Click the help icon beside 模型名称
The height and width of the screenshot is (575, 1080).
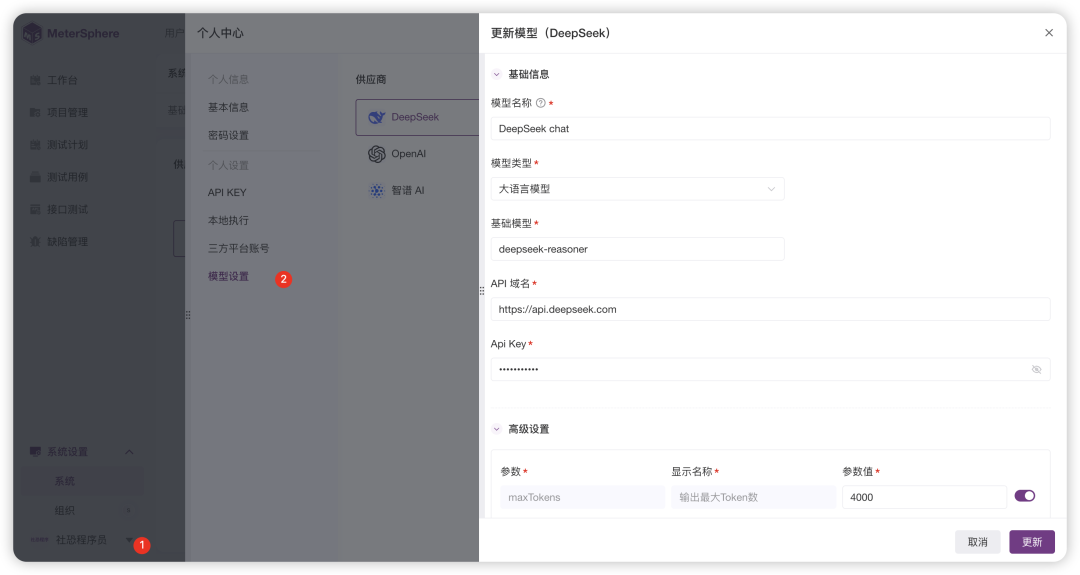click(541, 103)
